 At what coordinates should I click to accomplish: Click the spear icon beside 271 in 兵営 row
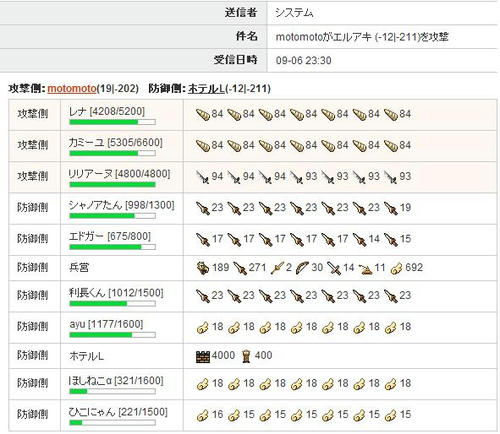pyautogui.click(x=240, y=268)
